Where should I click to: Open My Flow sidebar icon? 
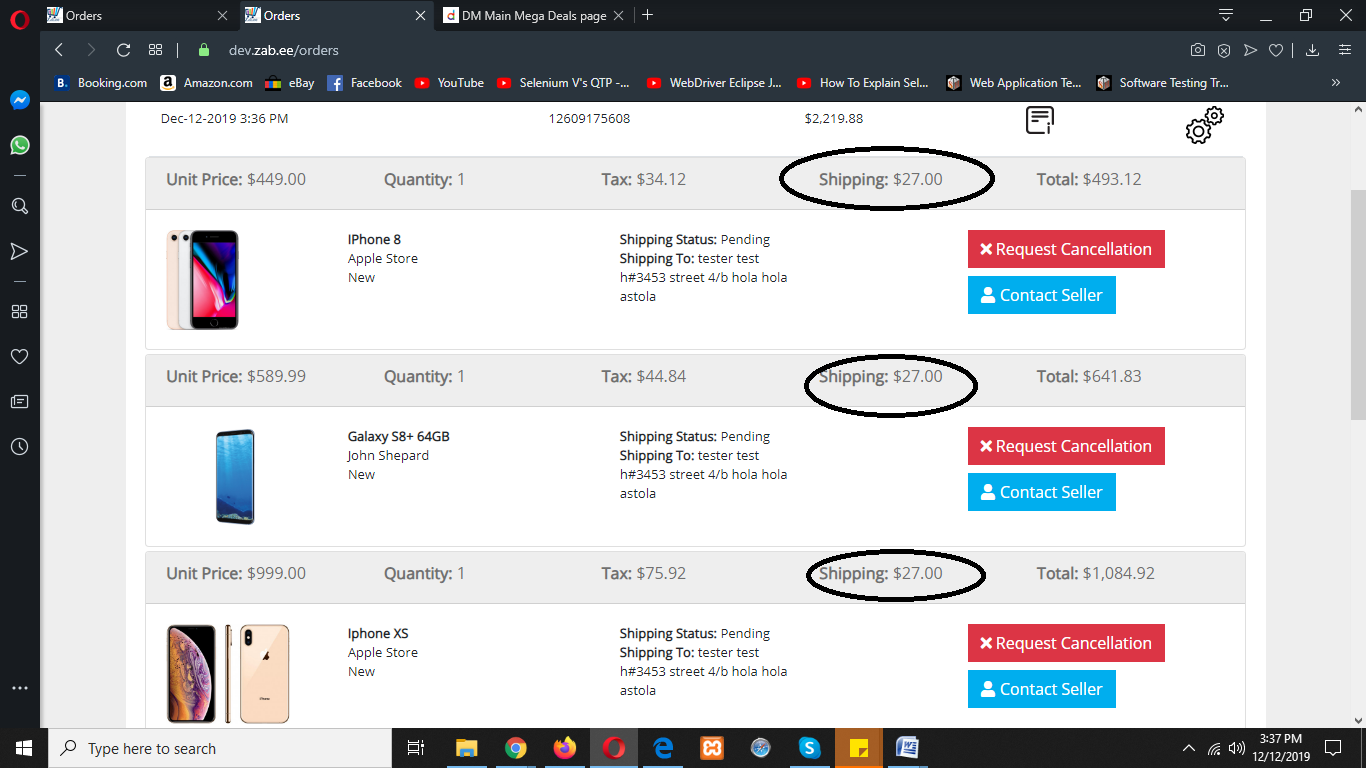[x=19, y=251]
